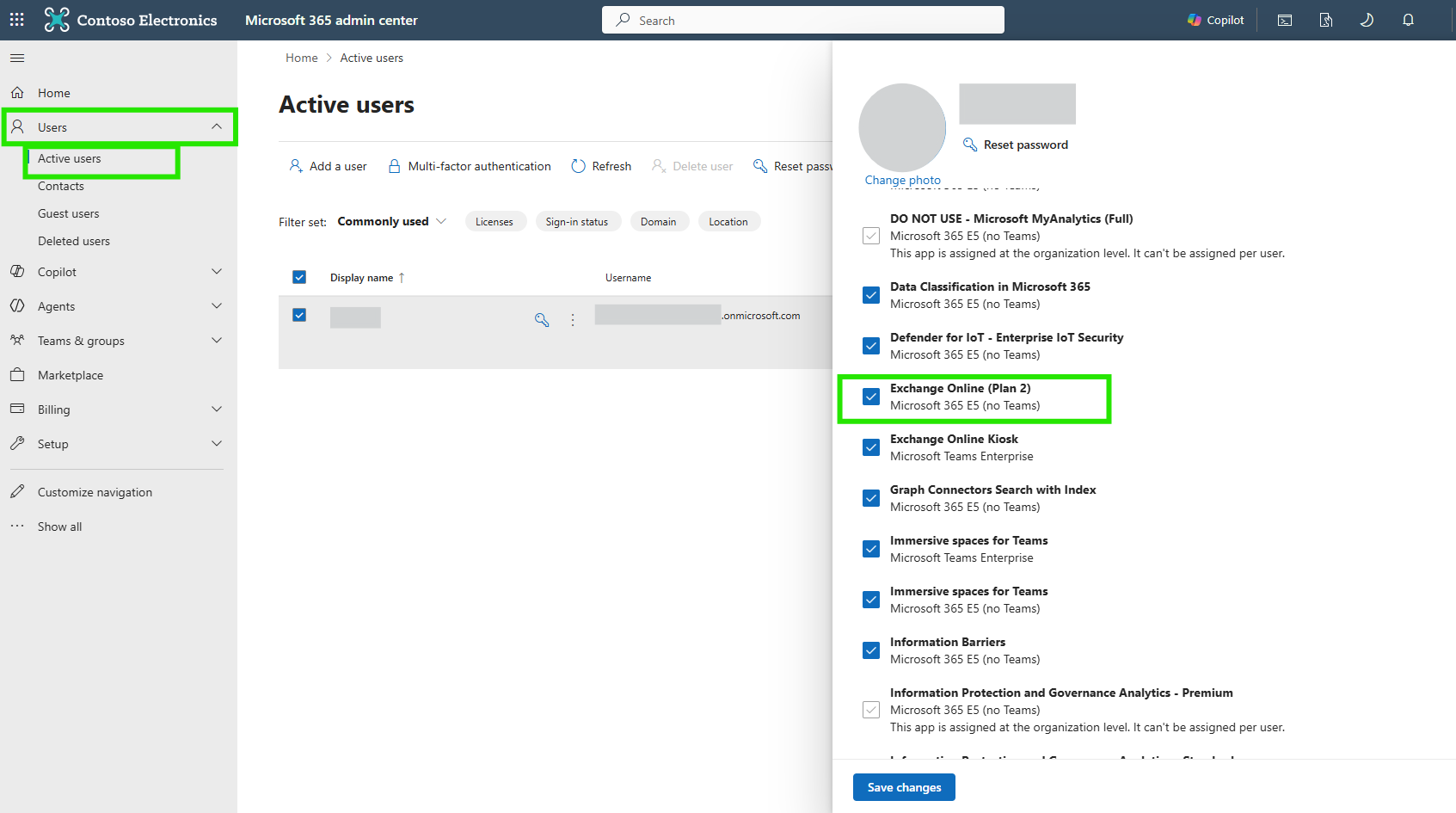Click the key icon in the user row
1456x813 pixels.
coord(542,320)
